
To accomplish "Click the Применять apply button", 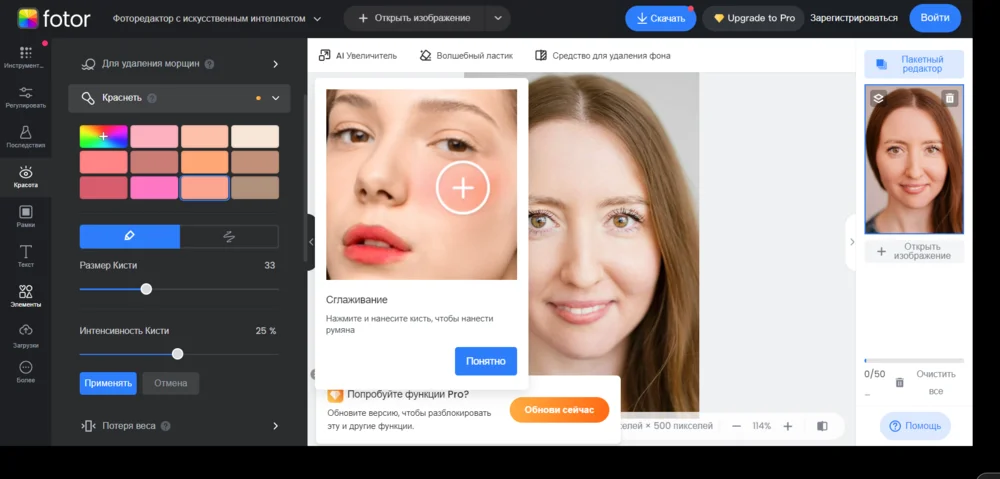I will 108,383.
